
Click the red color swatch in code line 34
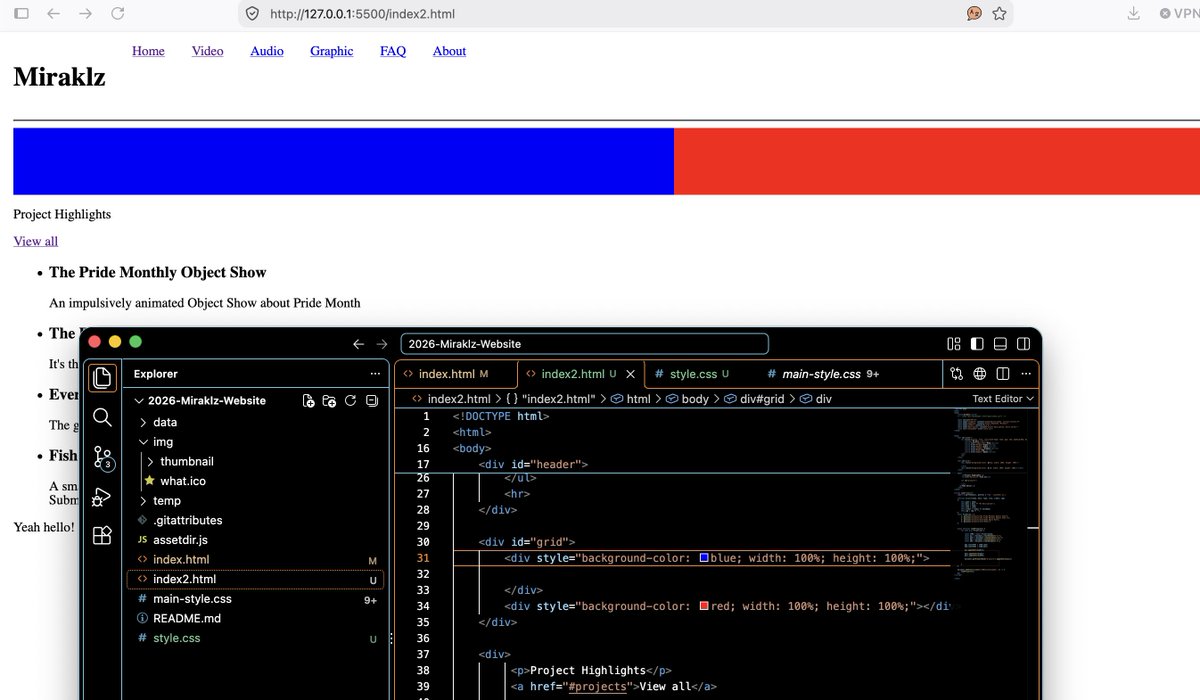pyautogui.click(x=704, y=606)
